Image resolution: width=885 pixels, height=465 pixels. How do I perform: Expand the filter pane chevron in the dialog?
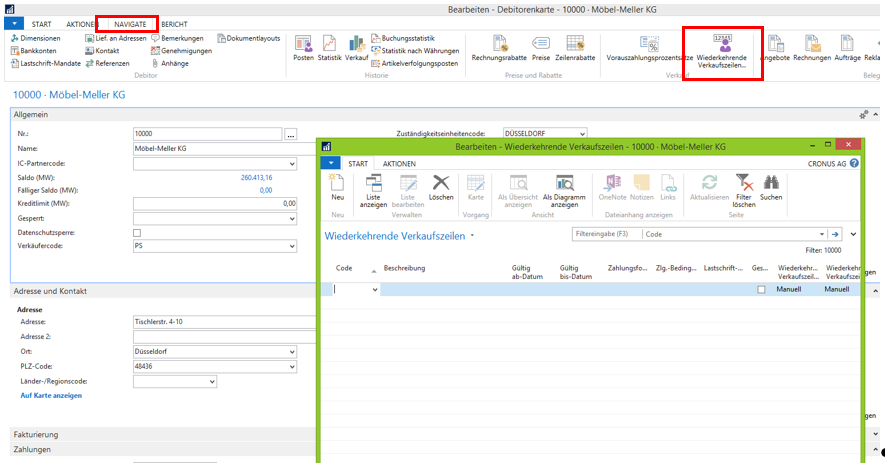click(853, 234)
